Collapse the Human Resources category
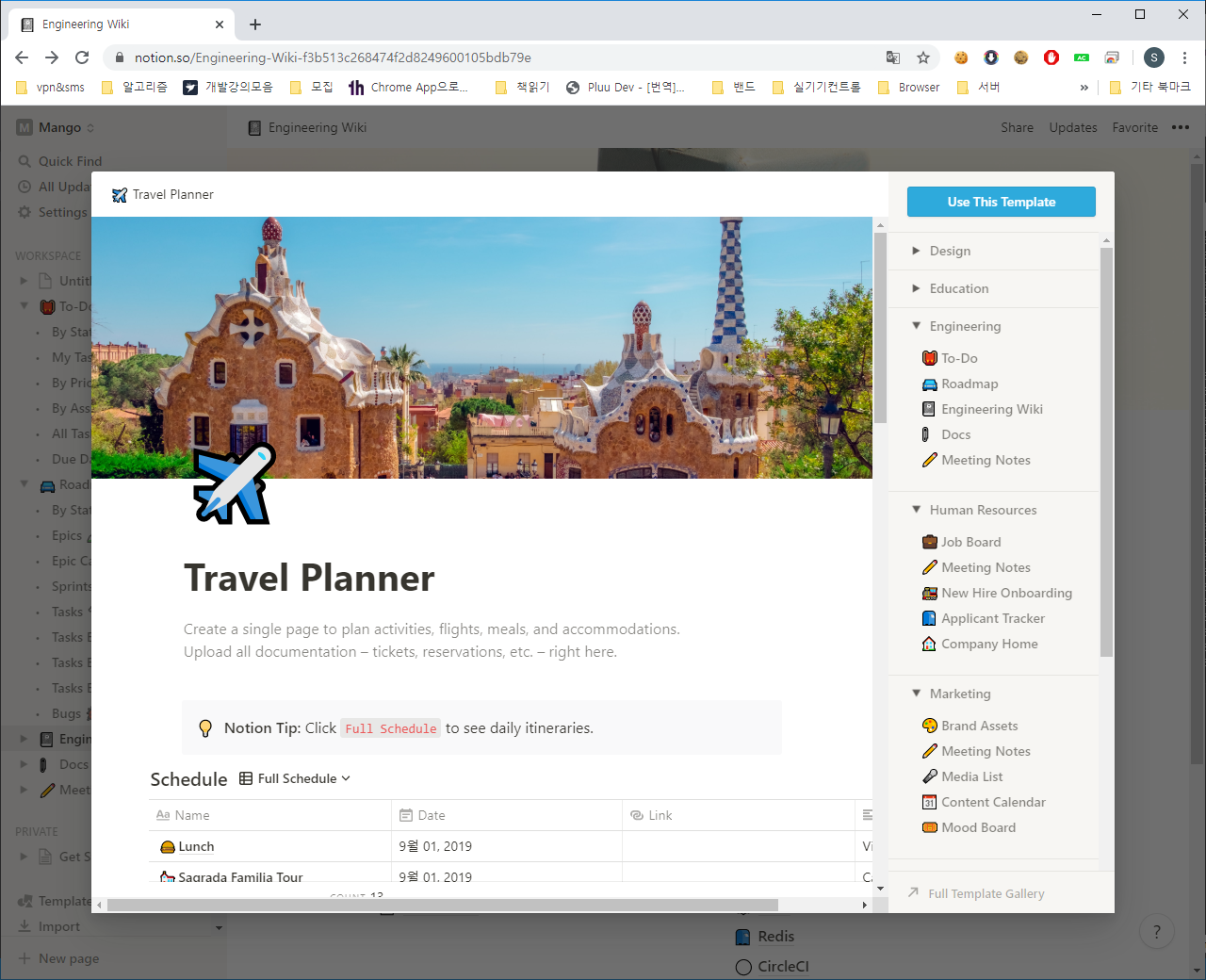The height and width of the screenshot is (980, 1206). (x=916, y=510)
